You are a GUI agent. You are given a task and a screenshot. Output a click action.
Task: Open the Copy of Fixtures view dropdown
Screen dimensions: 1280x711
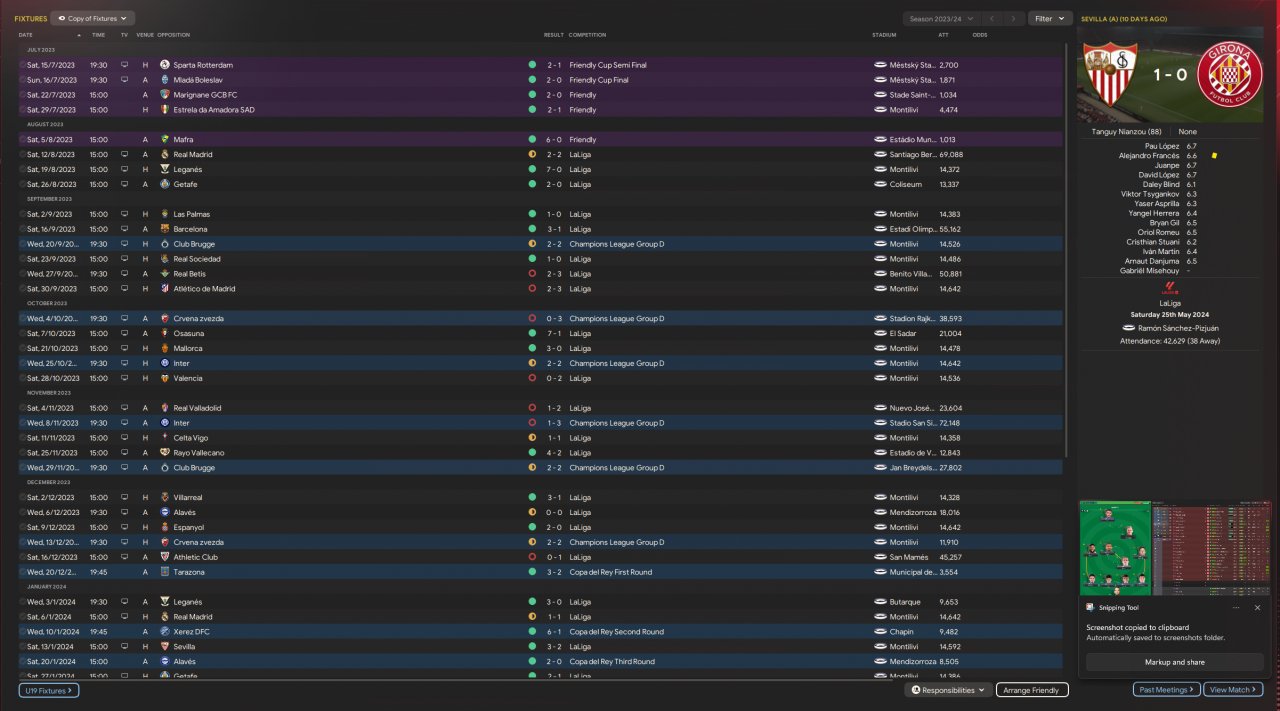(92, 19)
